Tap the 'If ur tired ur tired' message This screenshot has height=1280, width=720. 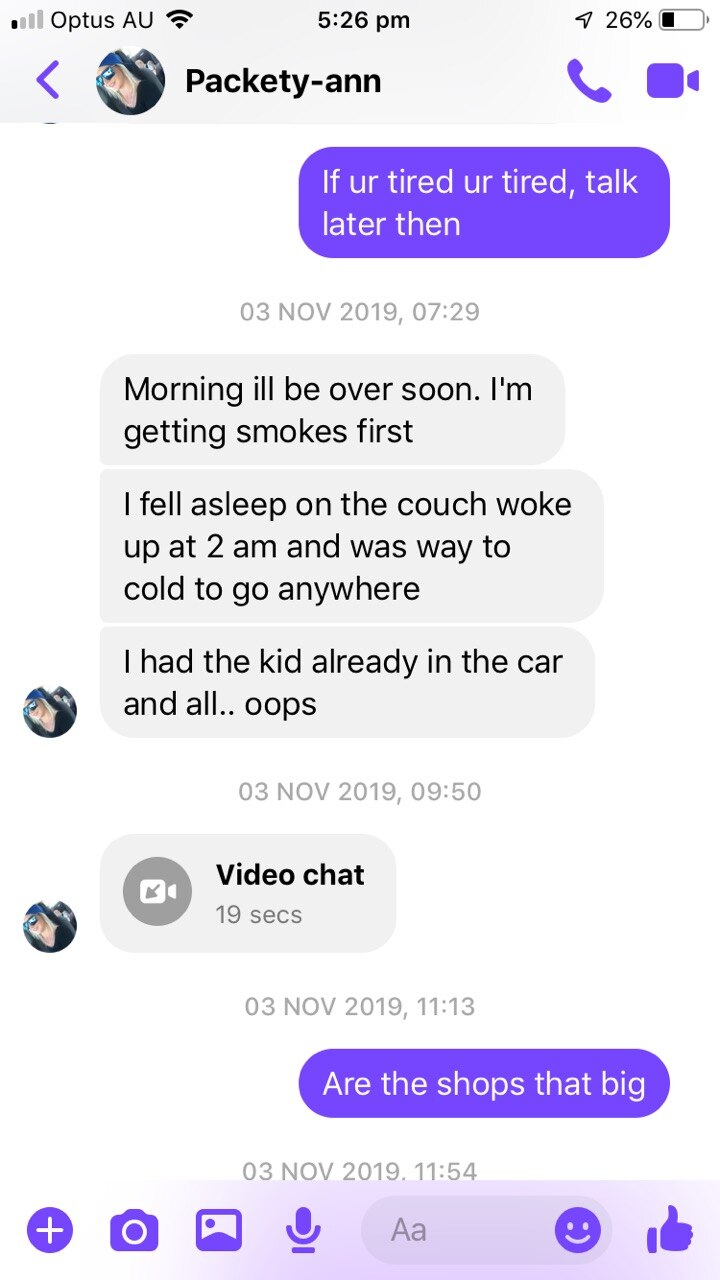tap(484, 202)
